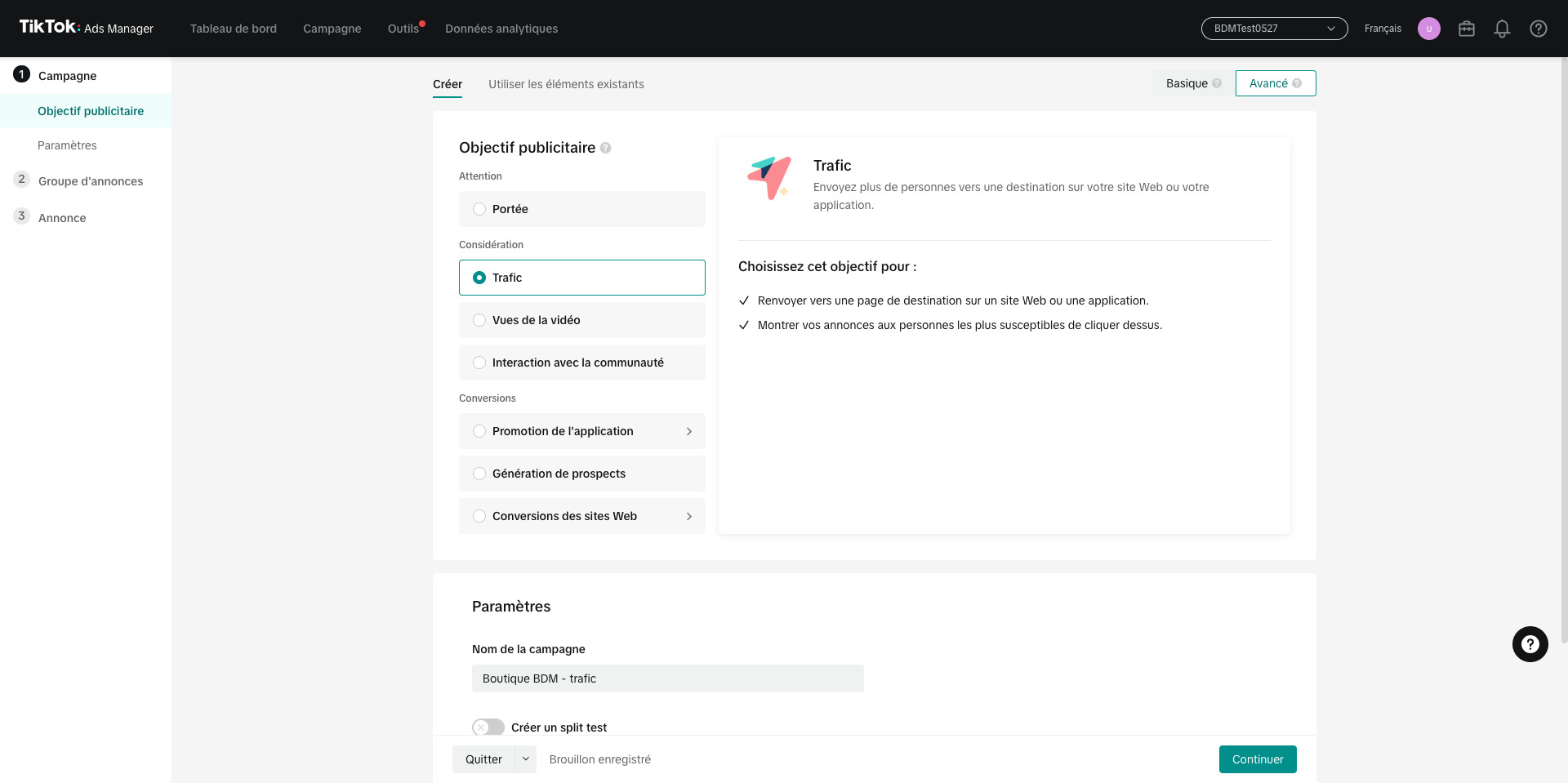Go to the TikTok Ads Manager logo
Screen dimensions: 1568x783
coord(86,28)
